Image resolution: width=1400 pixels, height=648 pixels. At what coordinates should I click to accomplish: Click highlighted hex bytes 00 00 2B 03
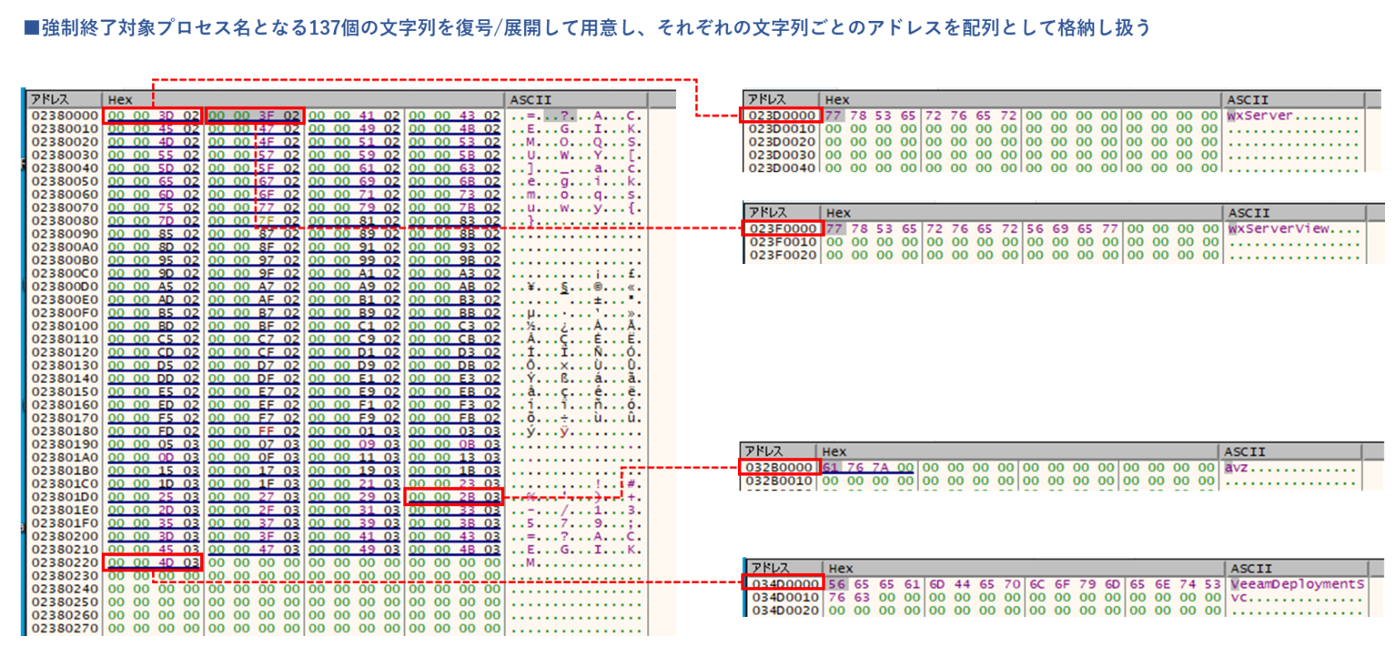pos(454,496)
